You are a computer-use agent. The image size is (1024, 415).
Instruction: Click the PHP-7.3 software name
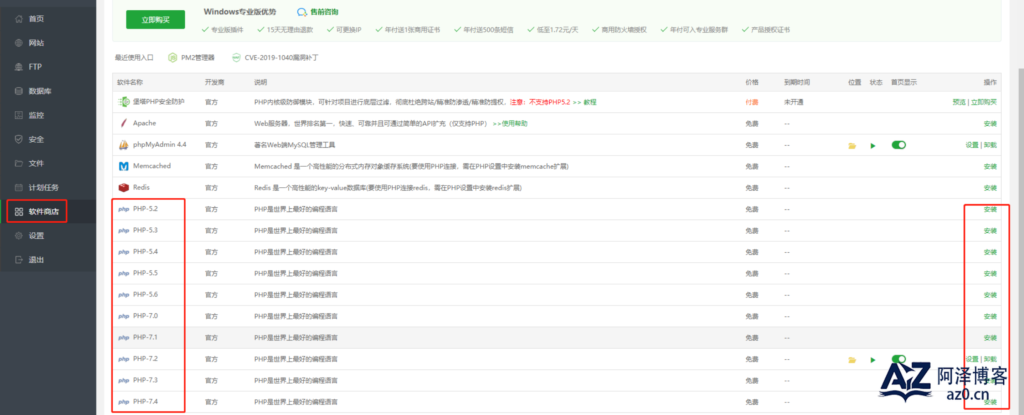pos(146,380)
